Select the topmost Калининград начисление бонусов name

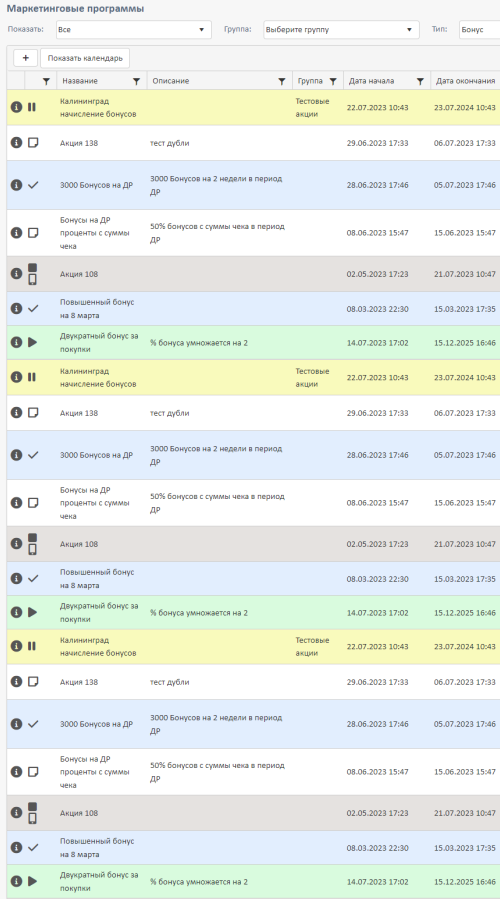(x=98, y=107)
